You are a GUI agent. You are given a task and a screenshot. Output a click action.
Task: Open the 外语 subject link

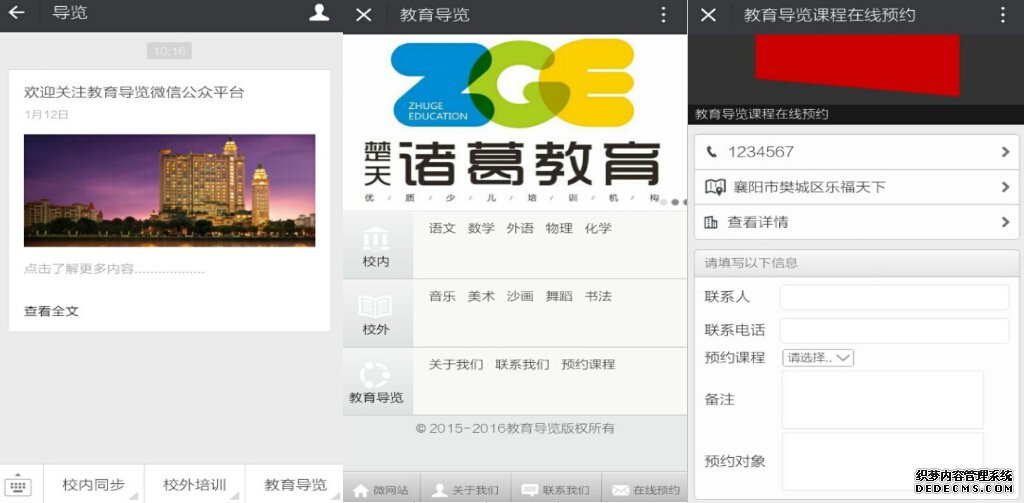pyautogui.click(x=520, y=229)
